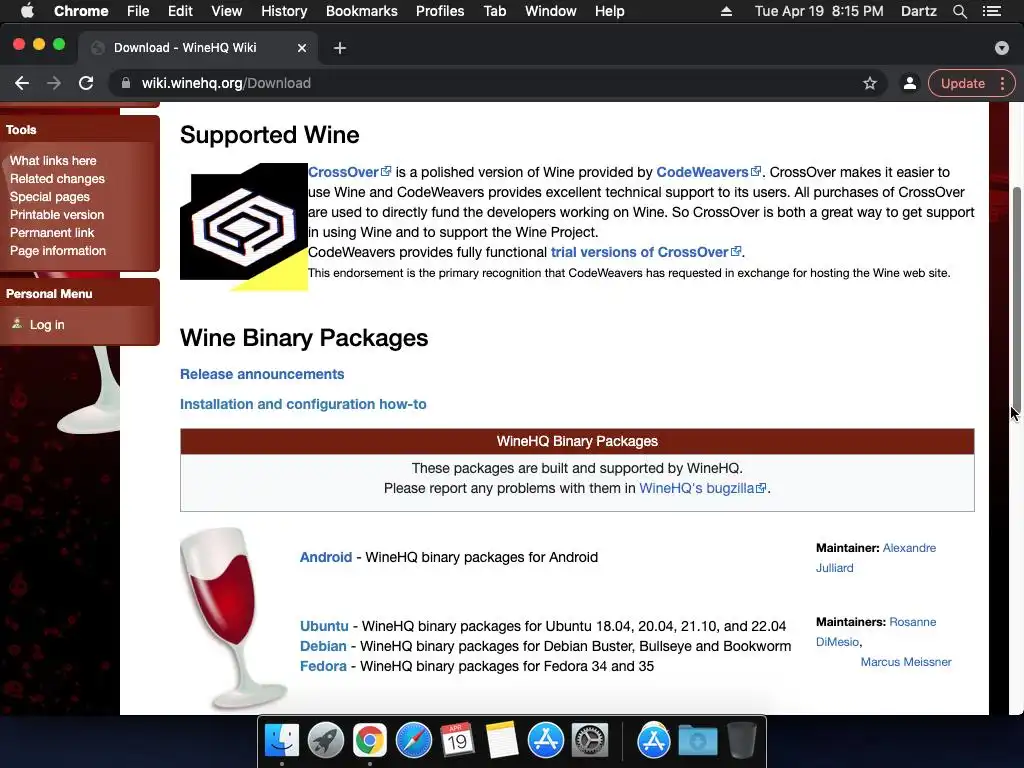Open the Ubuntu packages link
Screen dimensions: 1024x768
(x=324, y=626)
